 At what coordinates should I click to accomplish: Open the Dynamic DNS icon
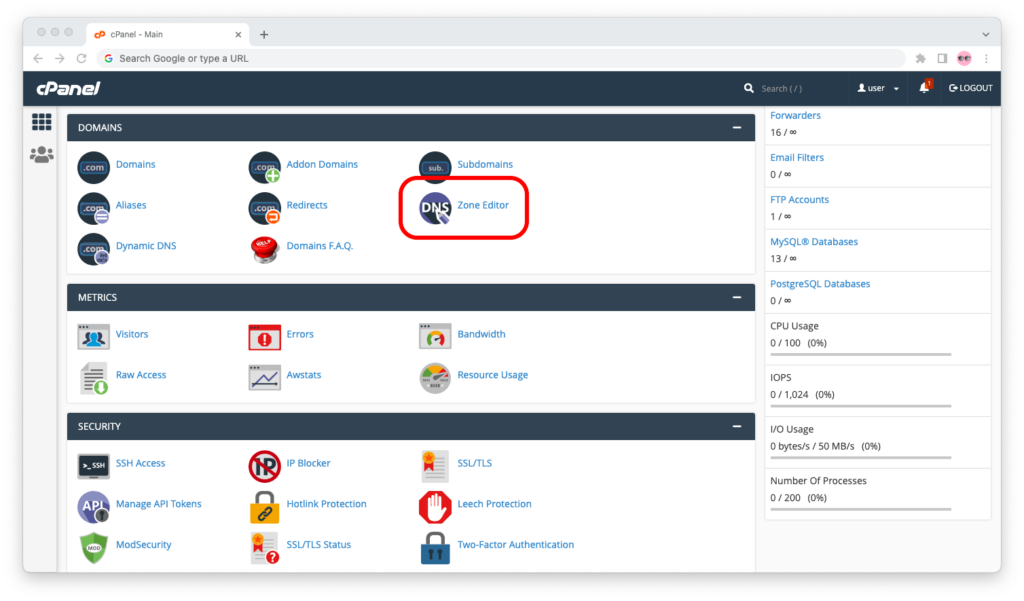[x=93, y=249]
